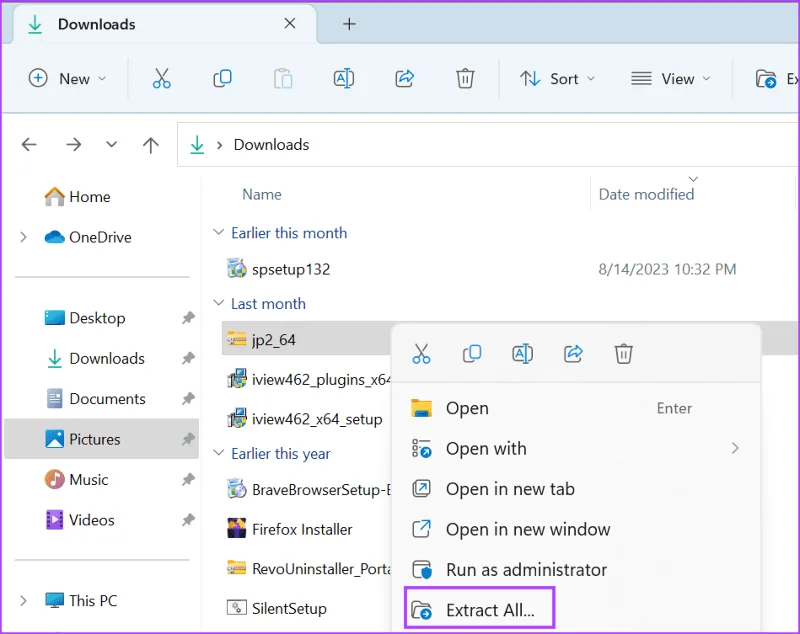Click the Delete icon in the context menu

[623, 353]
